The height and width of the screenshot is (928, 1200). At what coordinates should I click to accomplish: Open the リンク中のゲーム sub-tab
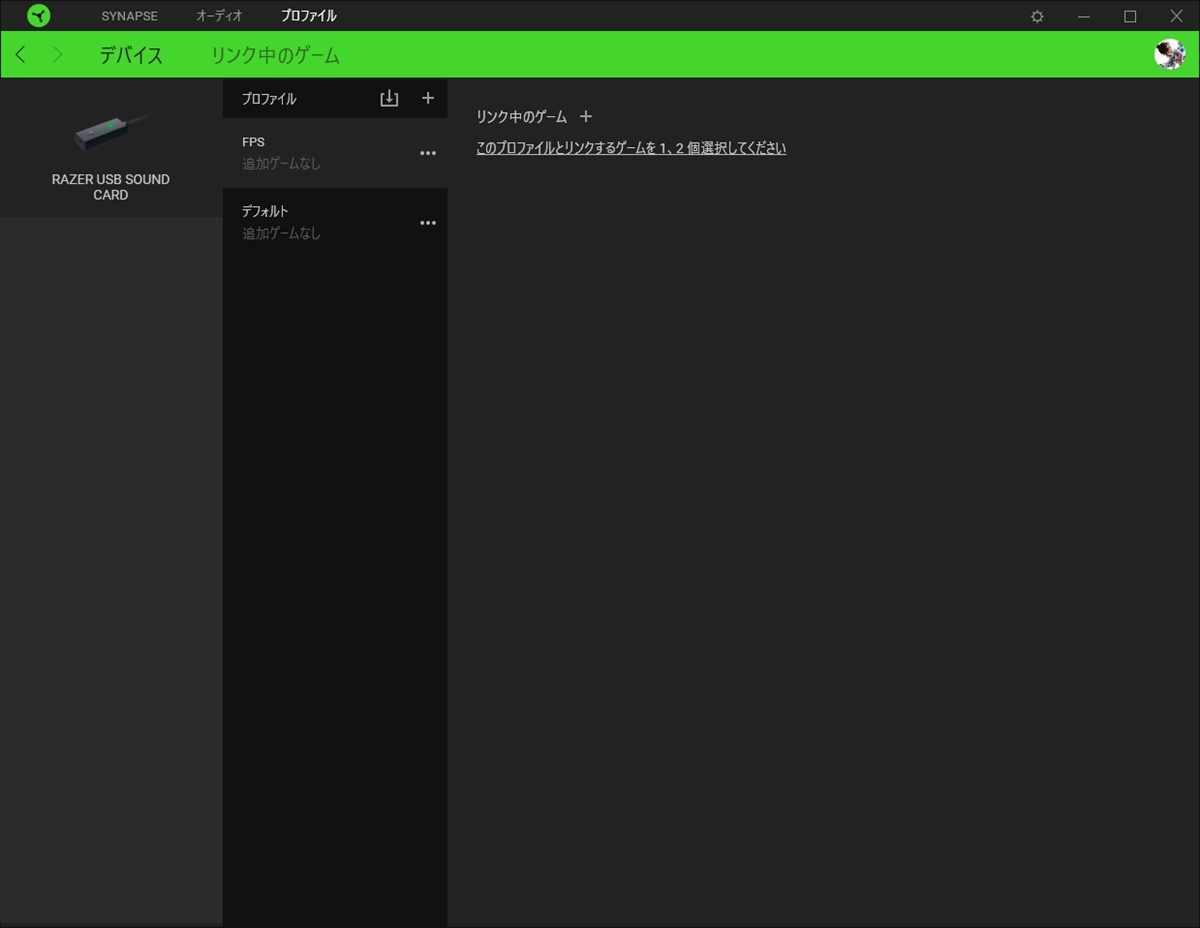point(275,56)
